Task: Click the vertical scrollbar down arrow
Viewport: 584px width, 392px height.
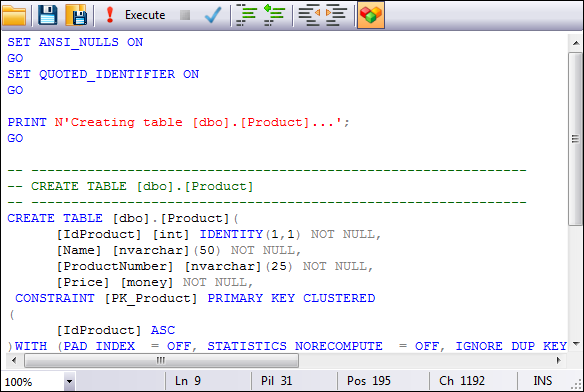Action: click(576, 344)
